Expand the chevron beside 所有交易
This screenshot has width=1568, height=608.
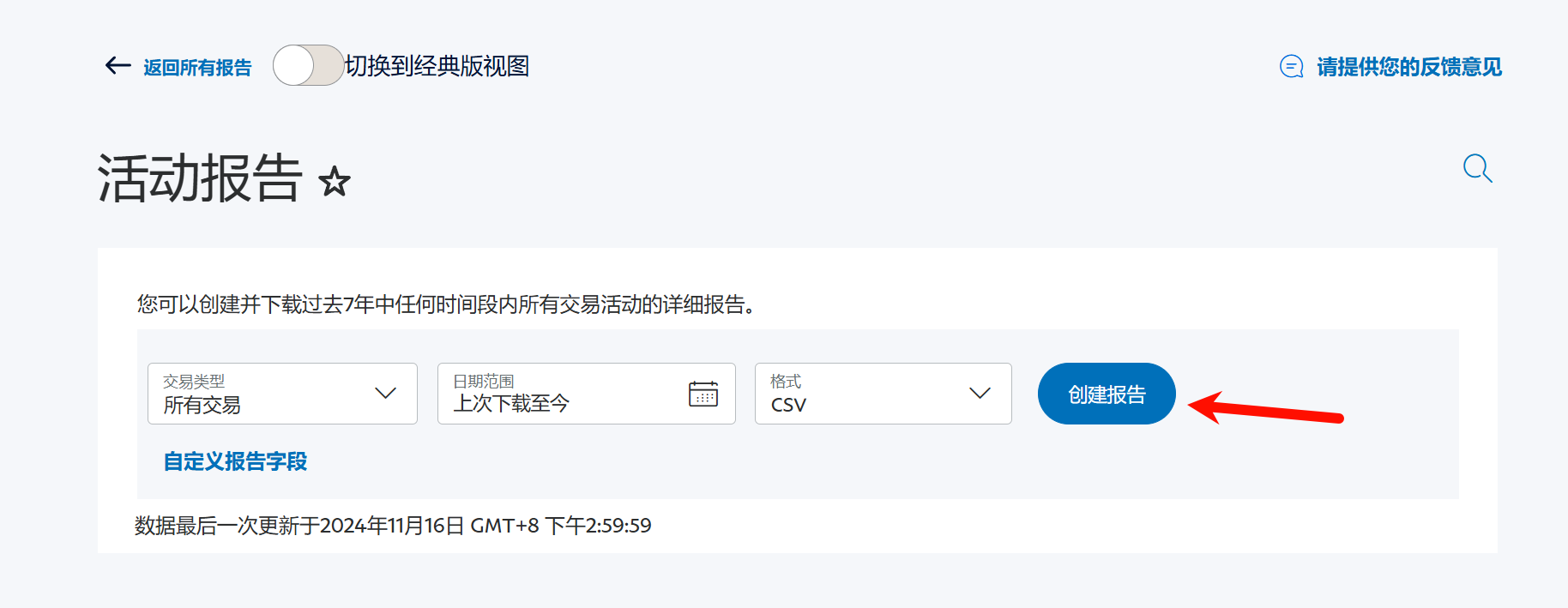[385, 394]
